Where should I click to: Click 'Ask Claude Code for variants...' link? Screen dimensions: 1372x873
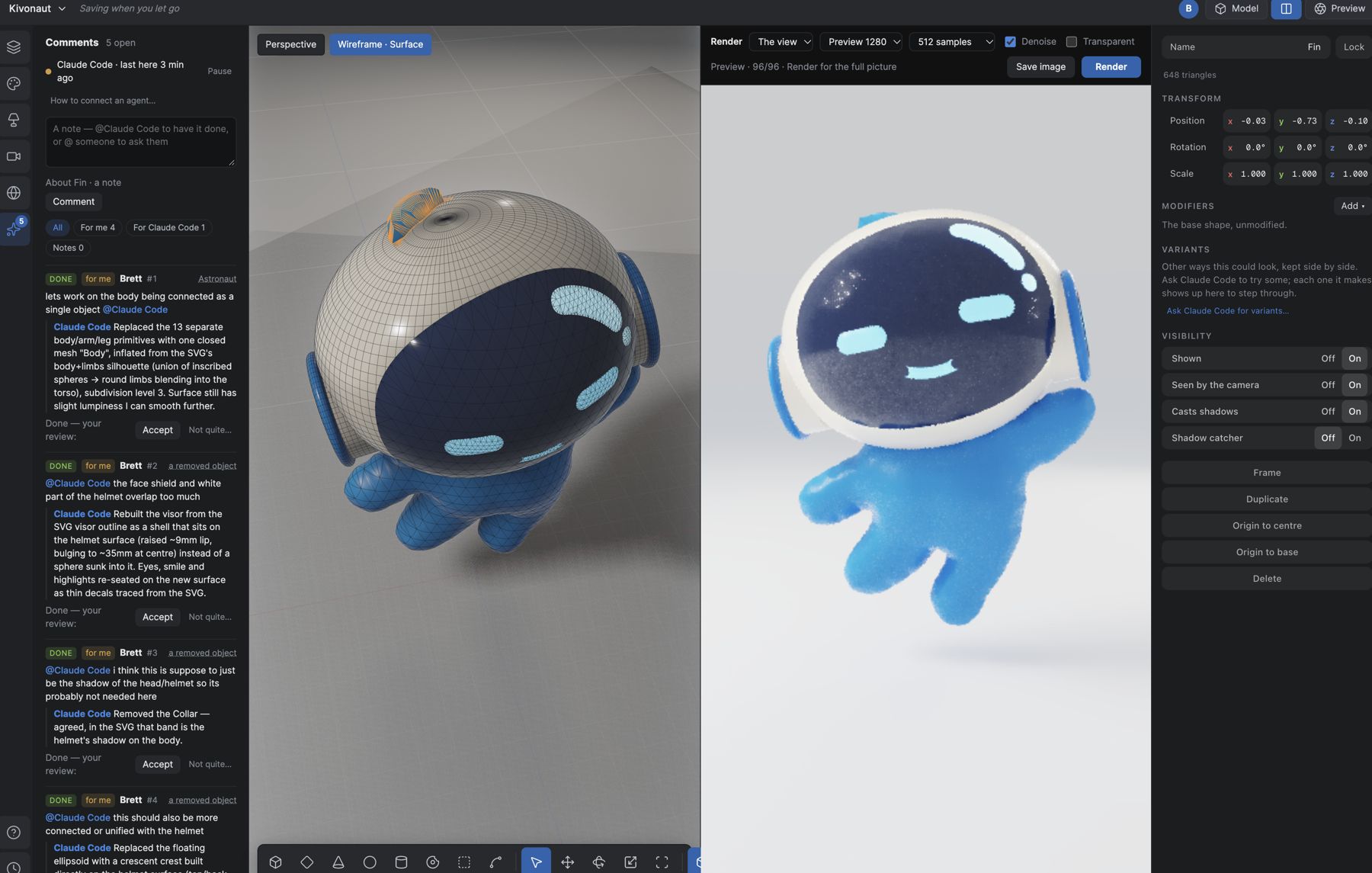click(1227, 311)
